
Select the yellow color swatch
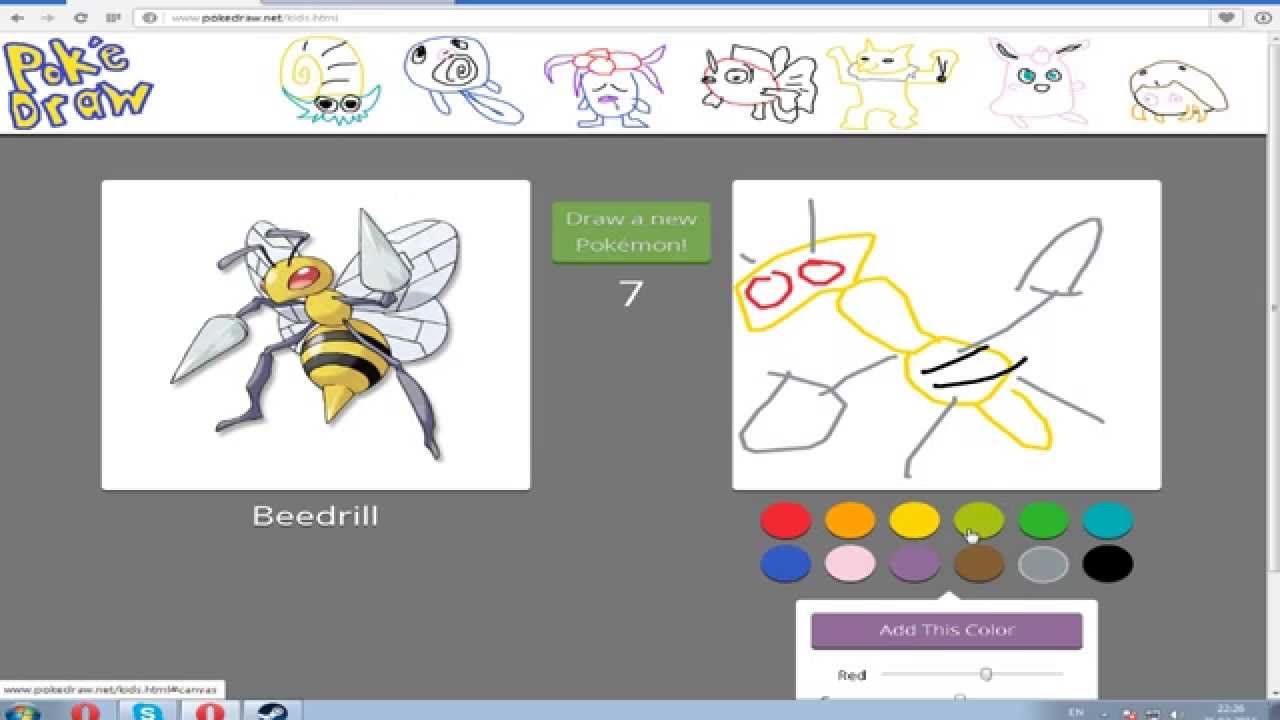pyautogui.click(x=914, y=520)
